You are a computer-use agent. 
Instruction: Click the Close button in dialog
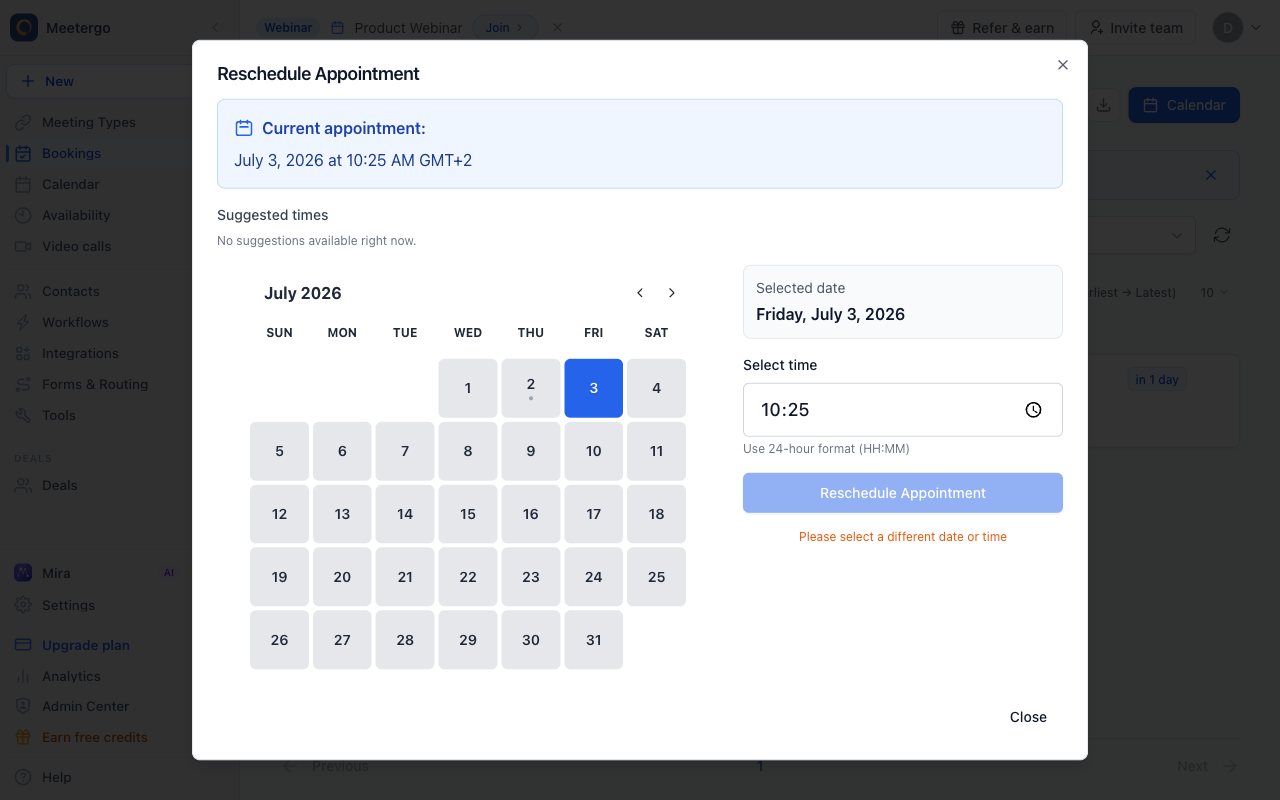click(1028, 717)
